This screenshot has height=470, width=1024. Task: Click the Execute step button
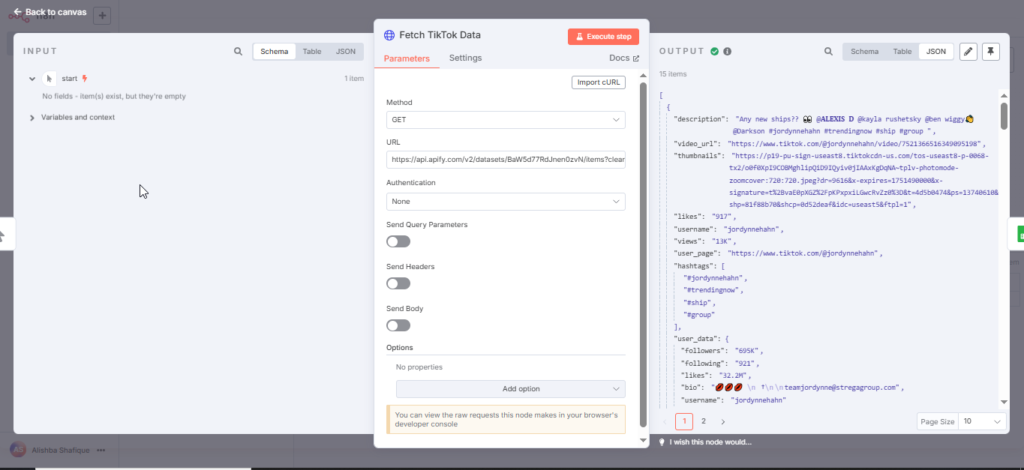pos(603,37)
